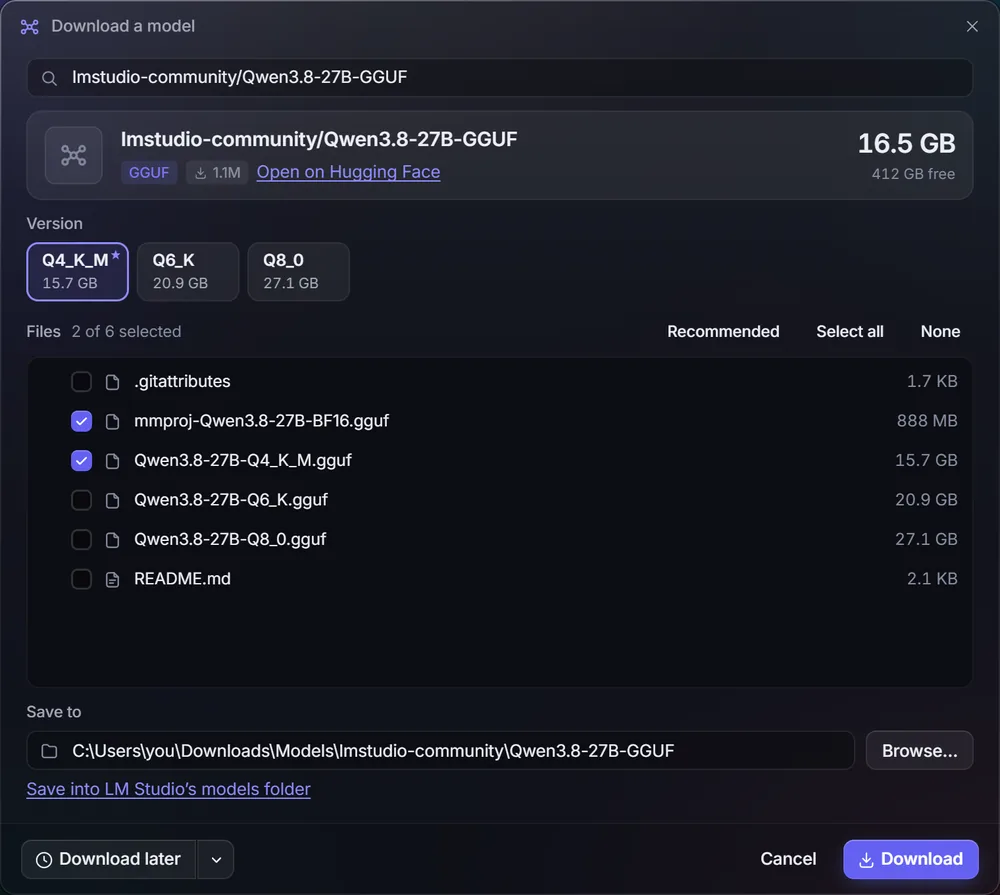Screen dimensions: 1000x895
Task: Click the '888 MB' size value
Action: pyautogui.click(x=927, y=421)
